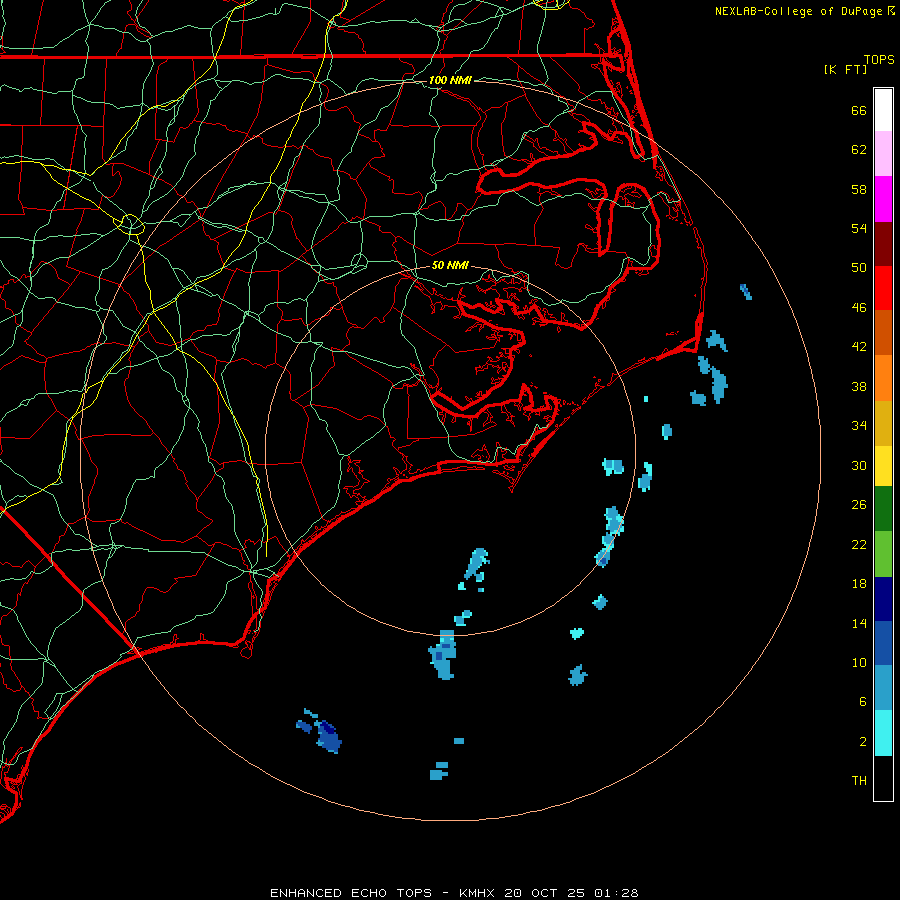Click the "50" legend value
This screenshot has height=900, width=900.
[x=859, y=268]
